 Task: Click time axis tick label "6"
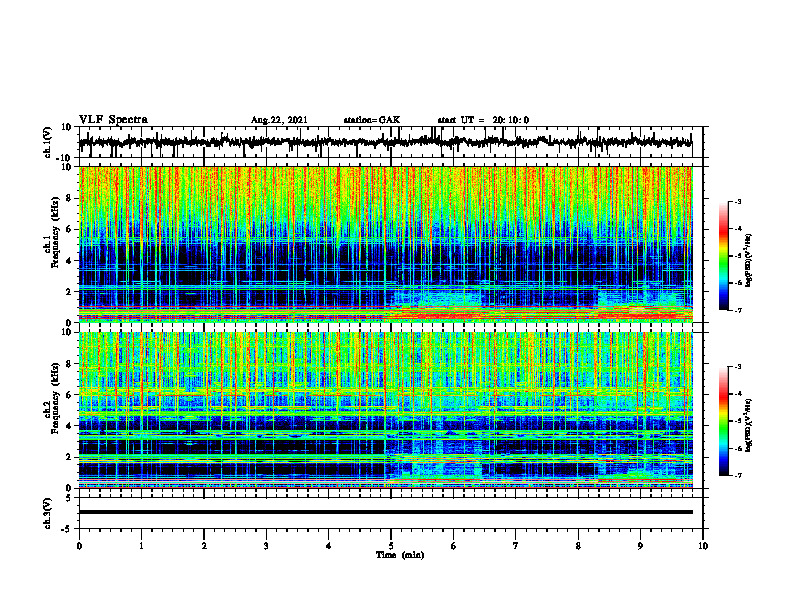454,546
